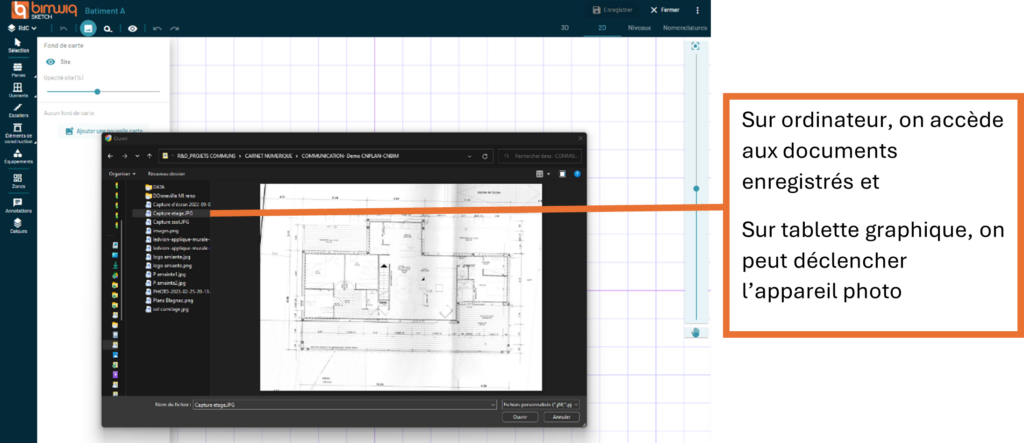Open the Annotations tool

pyautogui.click(x=18, y=206)
